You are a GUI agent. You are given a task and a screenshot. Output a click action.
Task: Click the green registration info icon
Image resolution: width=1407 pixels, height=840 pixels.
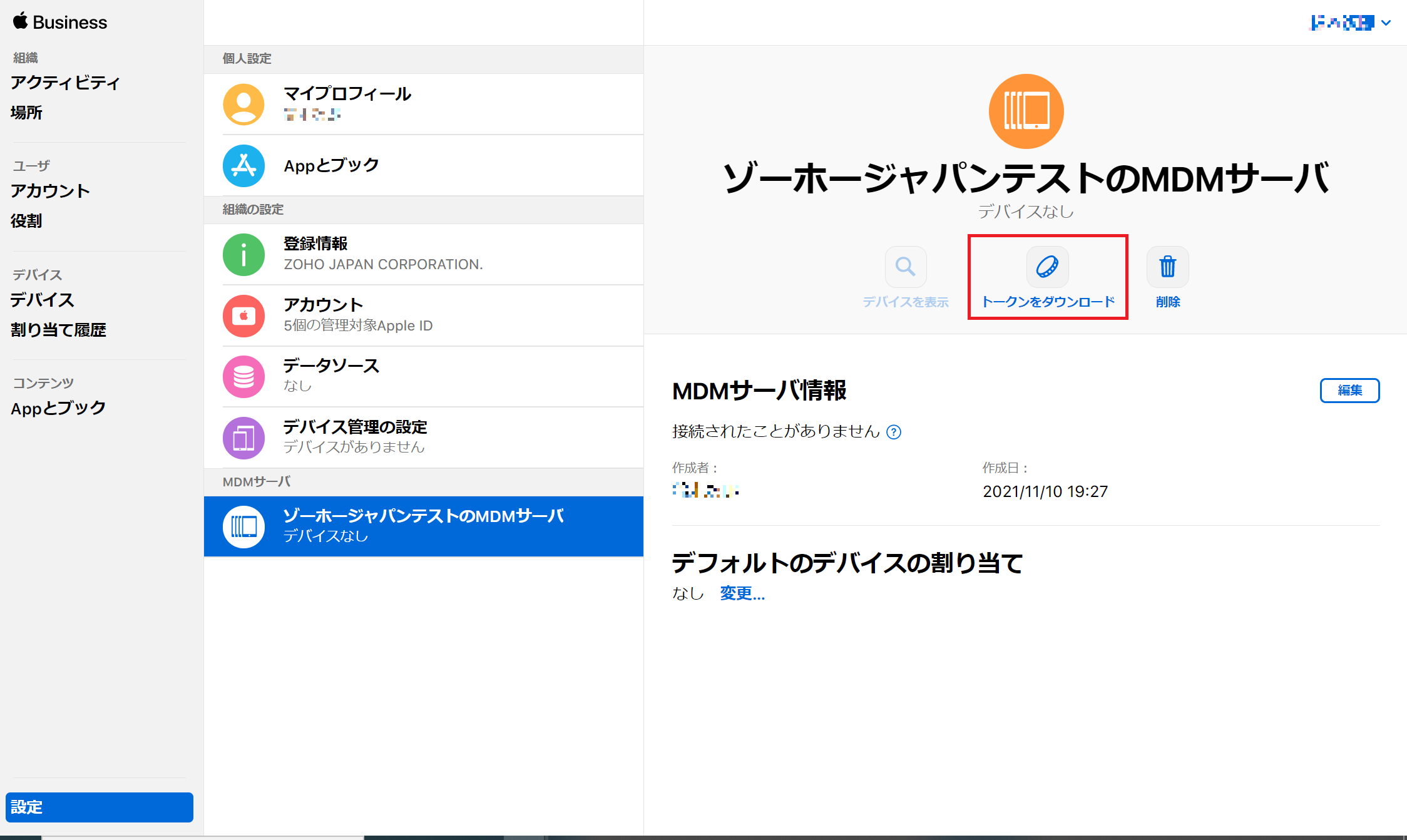coord(243,255)
